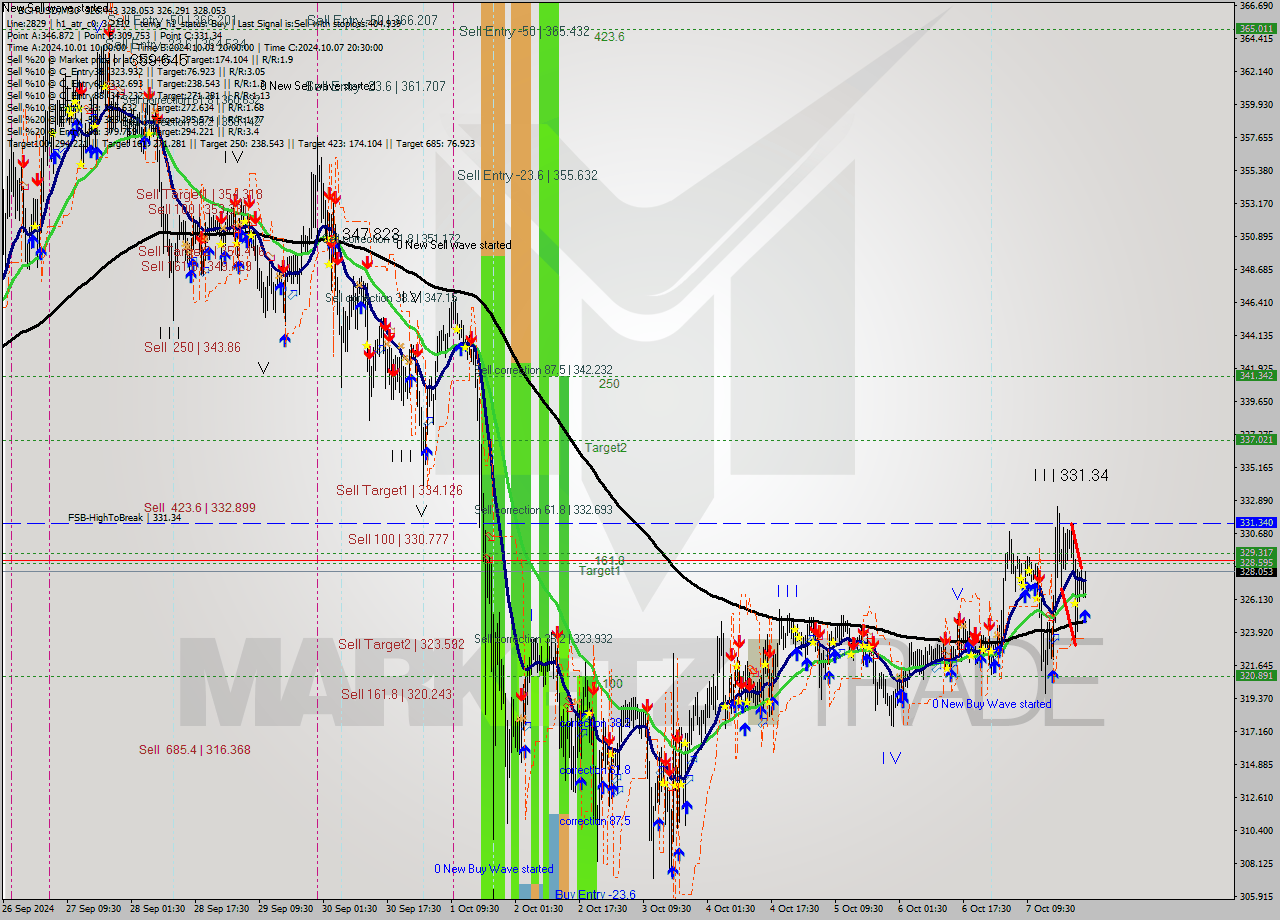The image size is (1280, 920).
Task: Click the 'Sell 685.4 | 316.368' label
Action: click(194, 750)
